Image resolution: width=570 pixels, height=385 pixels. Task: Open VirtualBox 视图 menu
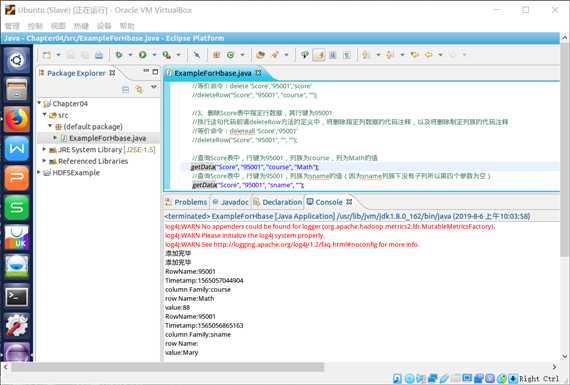(x=58, y=26)
